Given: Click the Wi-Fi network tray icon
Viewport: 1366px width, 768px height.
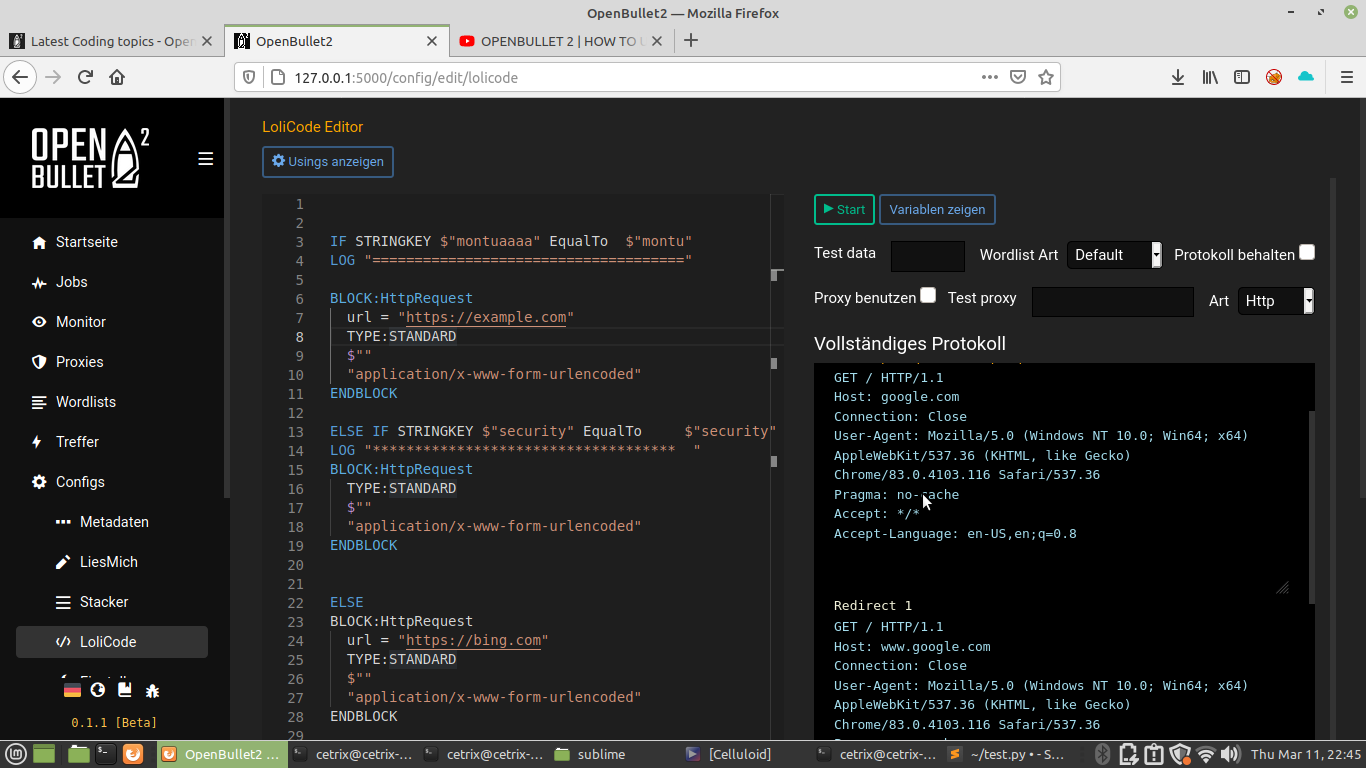Looking at the screenshot, I should point(1206,754).
